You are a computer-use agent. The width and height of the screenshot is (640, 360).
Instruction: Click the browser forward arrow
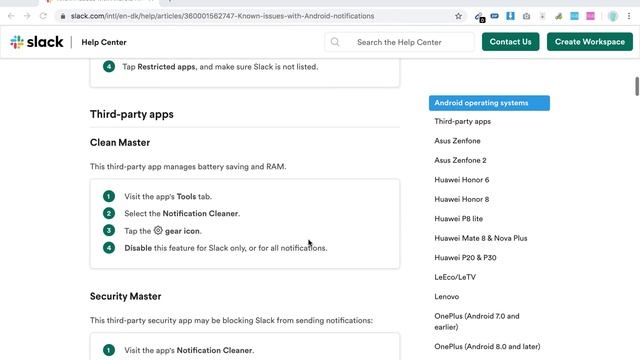[27, 16]
